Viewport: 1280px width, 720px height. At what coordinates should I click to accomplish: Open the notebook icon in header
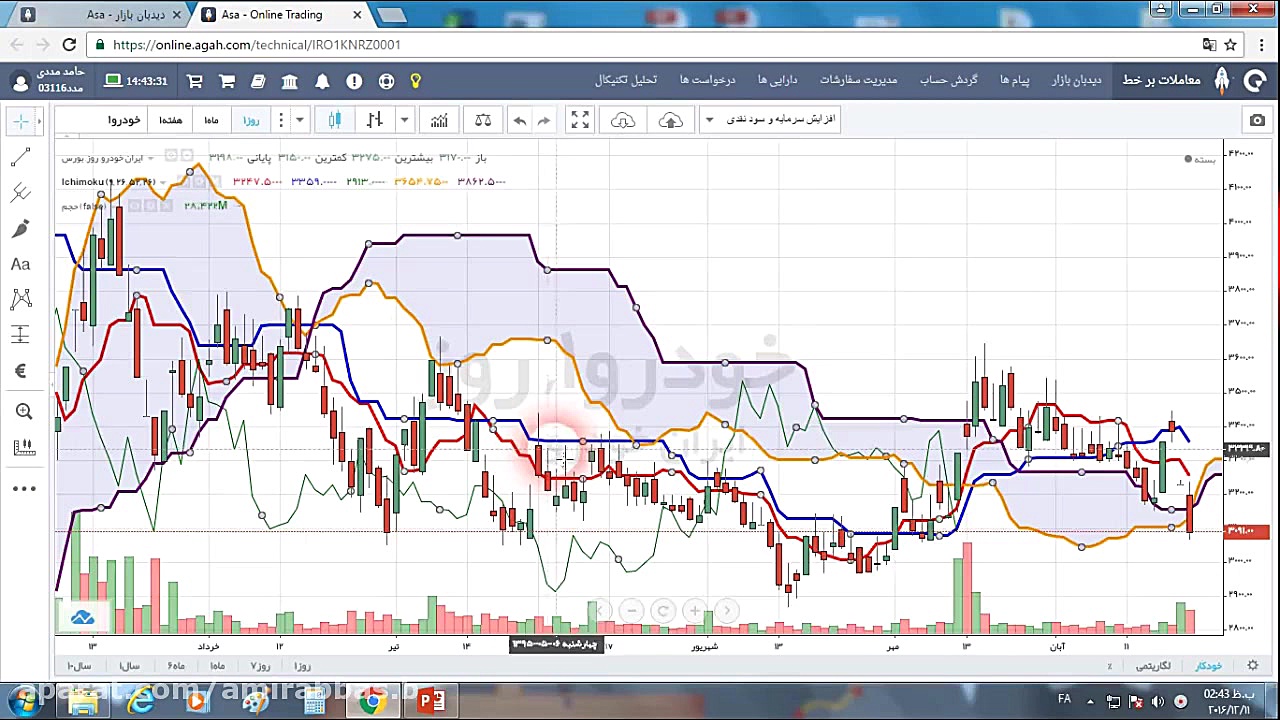(258, 81)
